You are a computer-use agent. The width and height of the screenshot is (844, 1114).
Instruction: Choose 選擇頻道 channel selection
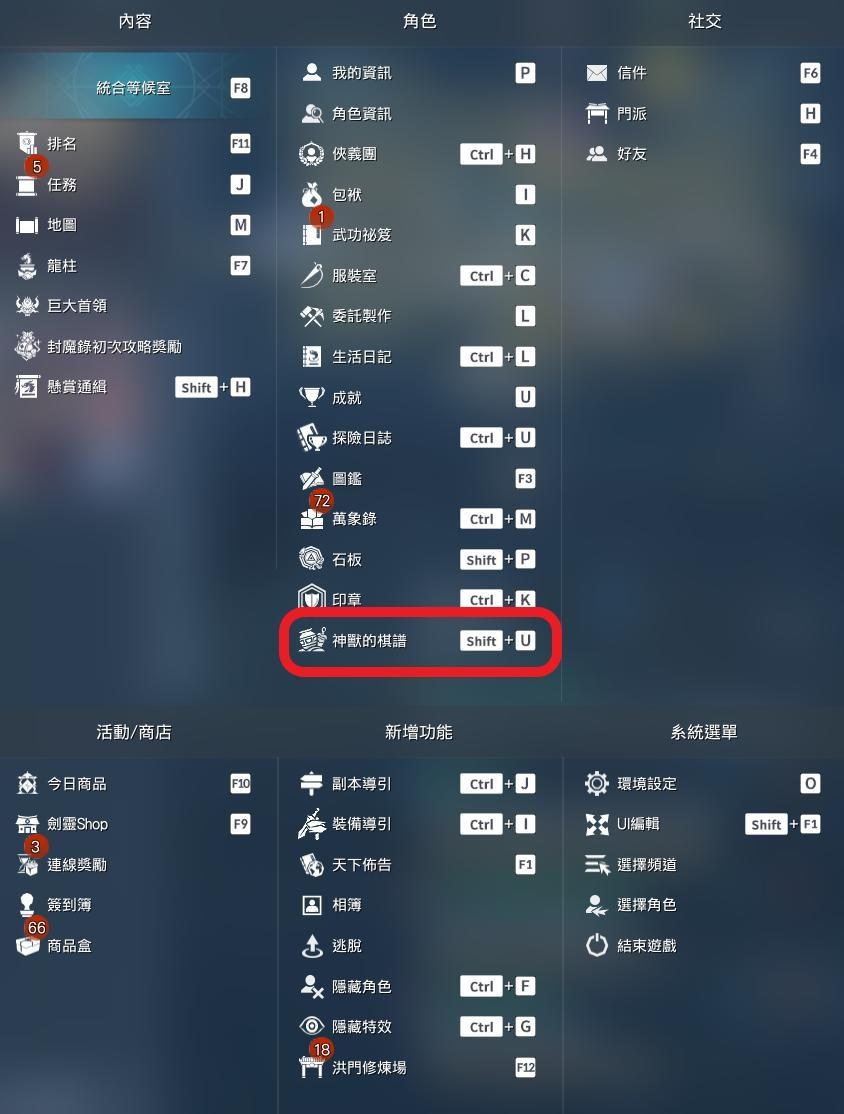pyautogui.click(x=703, y=864)
